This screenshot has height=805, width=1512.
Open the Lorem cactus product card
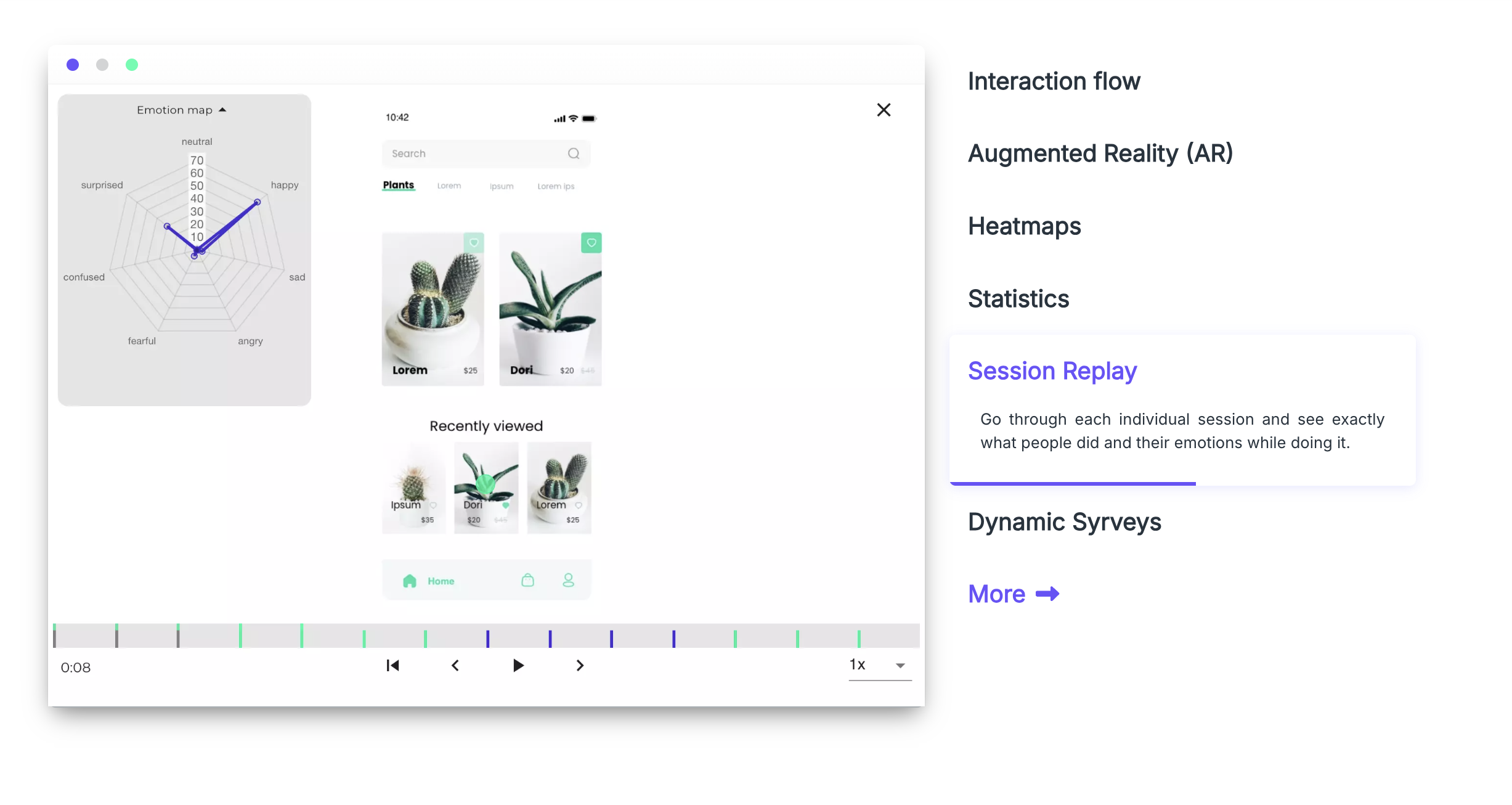coord(433,309)
